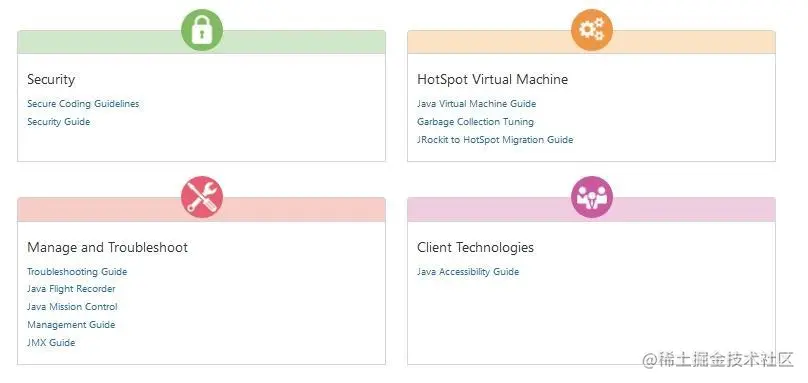Go to Garbage Collection Tuning

(475, 122)
